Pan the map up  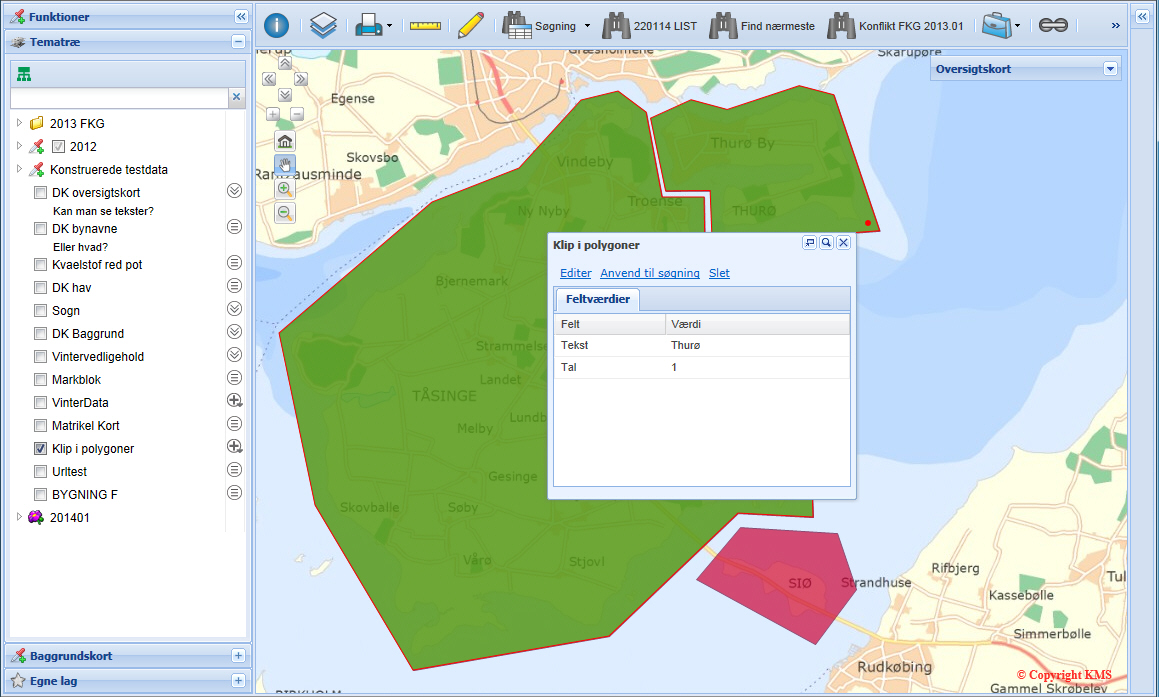(x=285, y=63)
